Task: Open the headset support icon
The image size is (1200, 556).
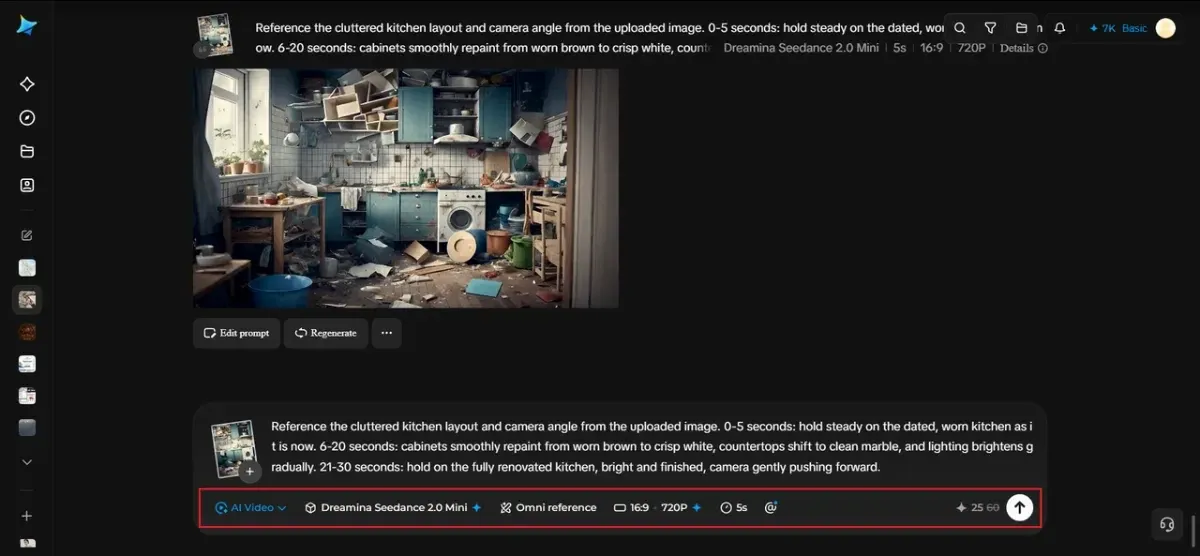Action: 1166,524
